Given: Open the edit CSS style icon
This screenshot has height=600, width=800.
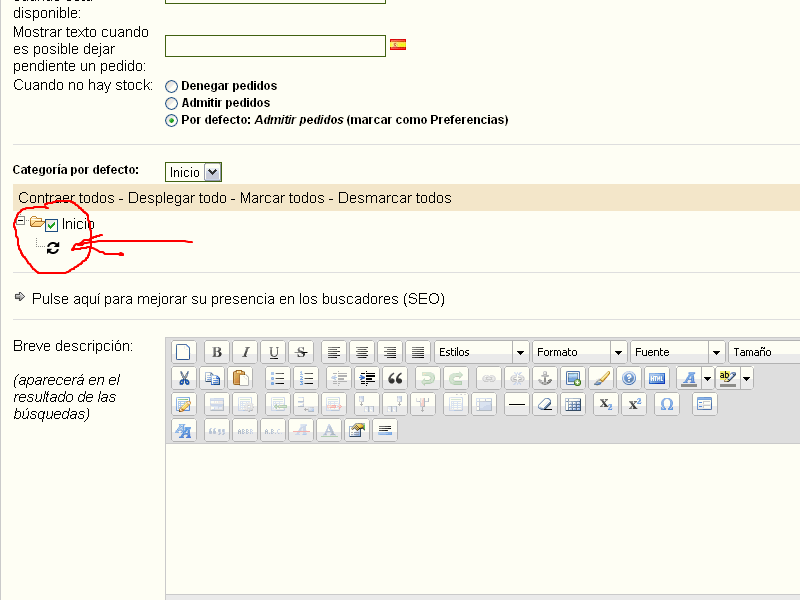Looking at the screenshot, I should [184, 431].
